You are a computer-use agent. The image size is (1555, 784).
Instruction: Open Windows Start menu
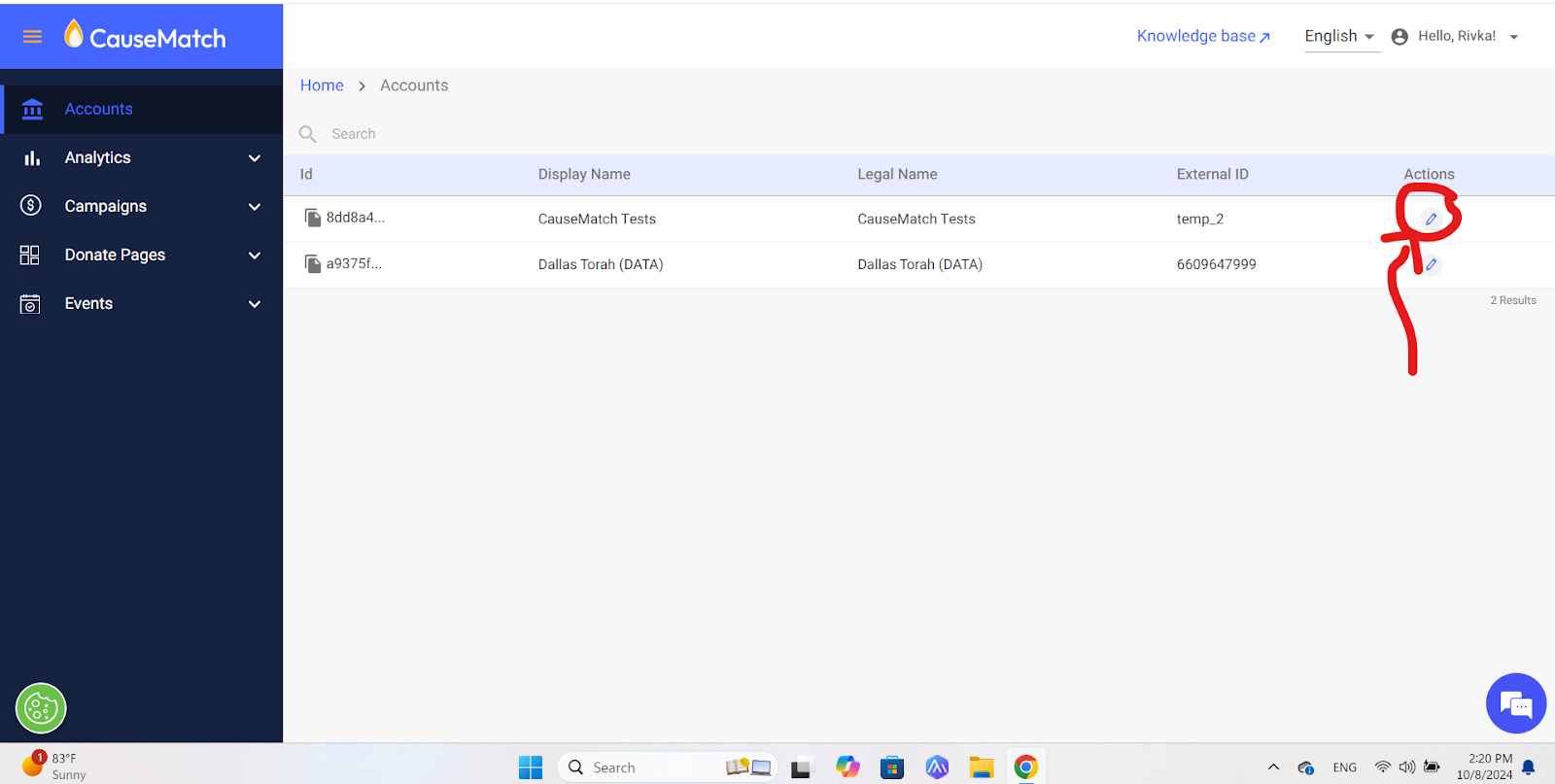(531, 767)
